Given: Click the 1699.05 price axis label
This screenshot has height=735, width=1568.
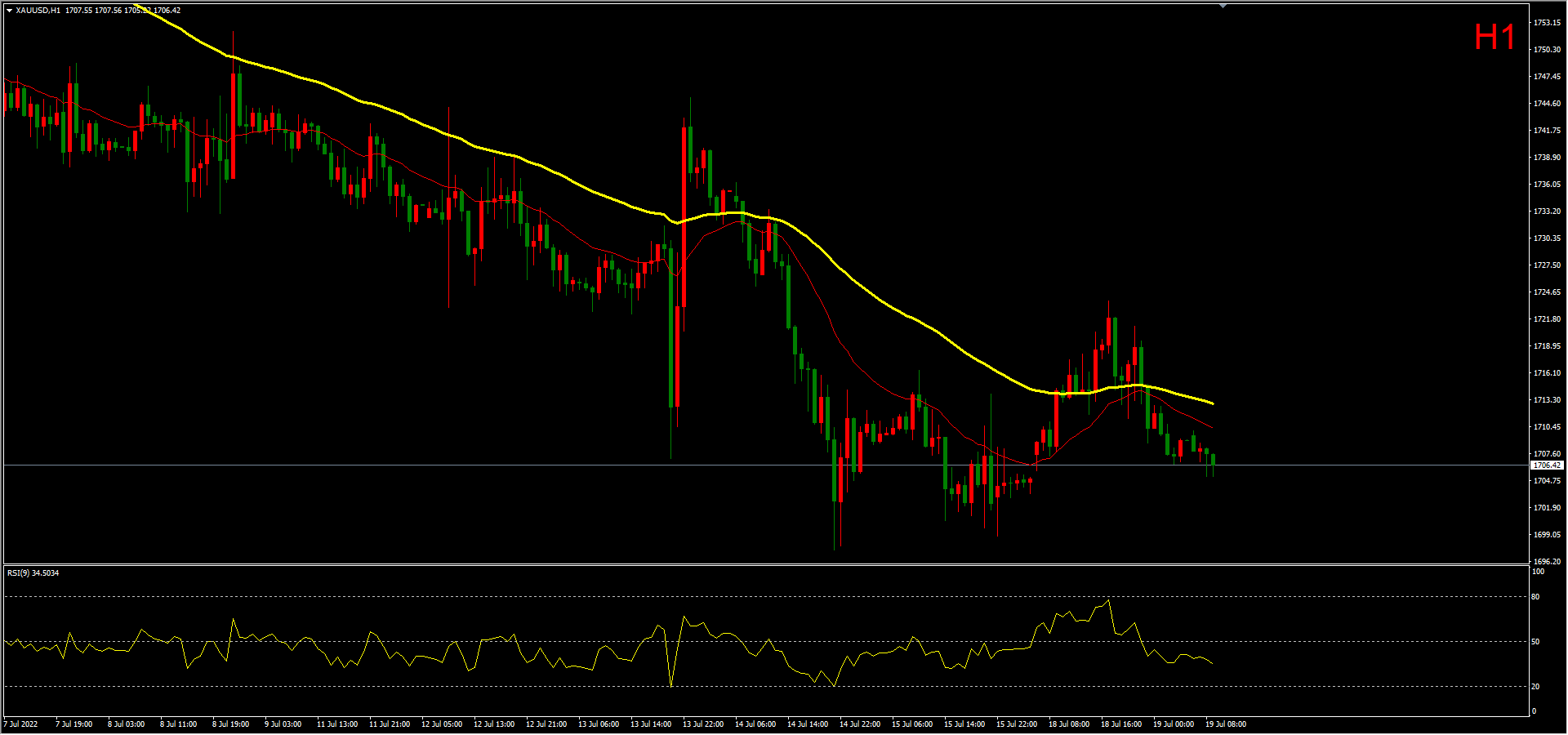Looking at the screenshot, I should point(1547,535).
